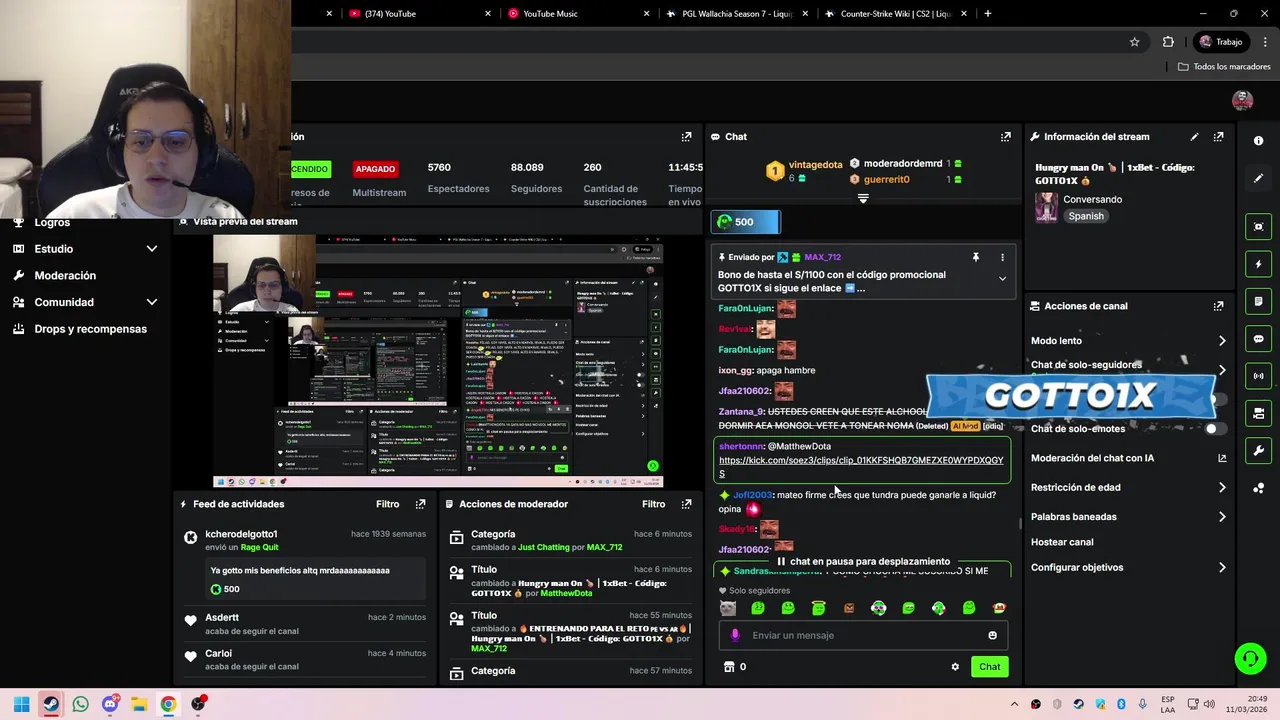Open the chat shop icon
1280x720 pixels.
pos(729,667)
